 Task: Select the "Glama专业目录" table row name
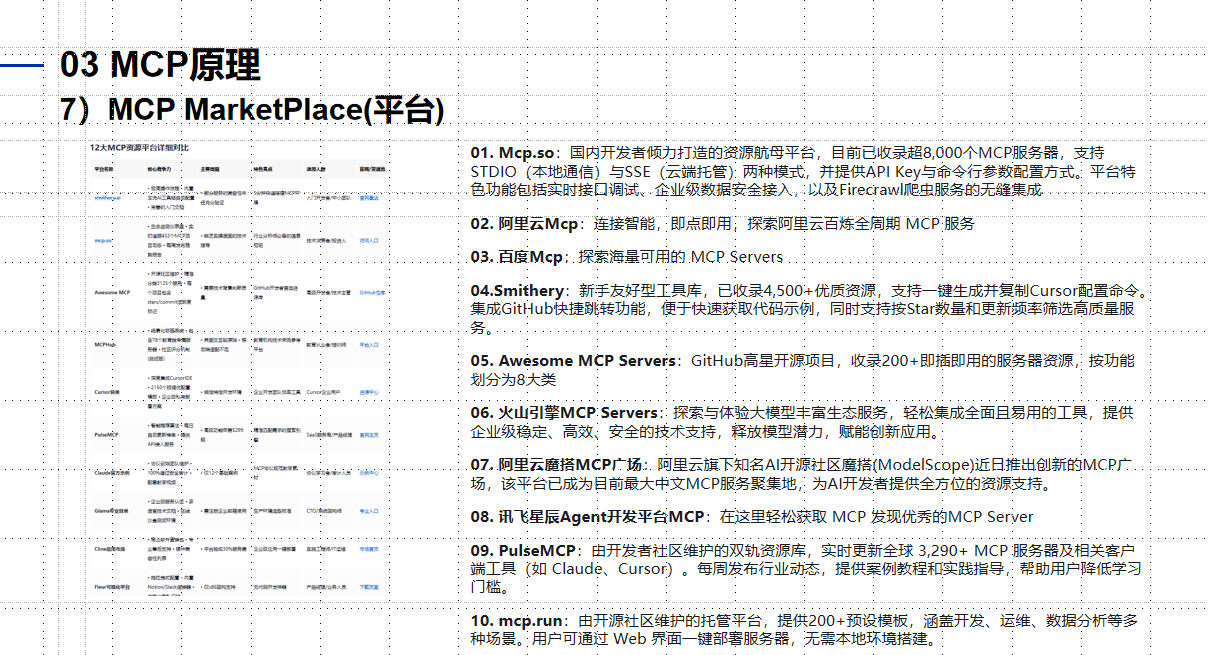tap(111, 511)
